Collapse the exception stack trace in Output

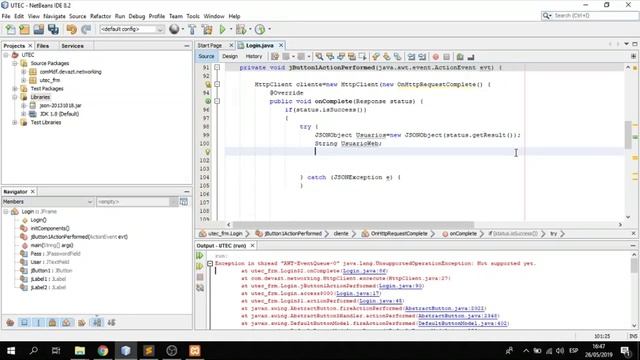point(210,264)
